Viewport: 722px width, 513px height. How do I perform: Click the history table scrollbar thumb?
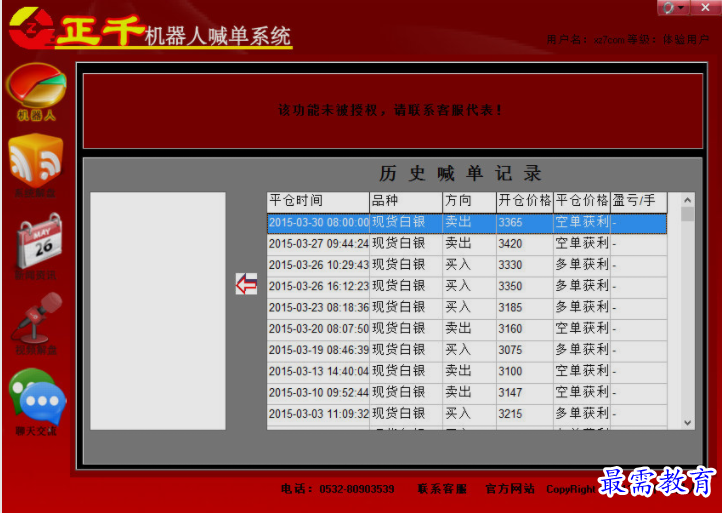tap(687, 214)
